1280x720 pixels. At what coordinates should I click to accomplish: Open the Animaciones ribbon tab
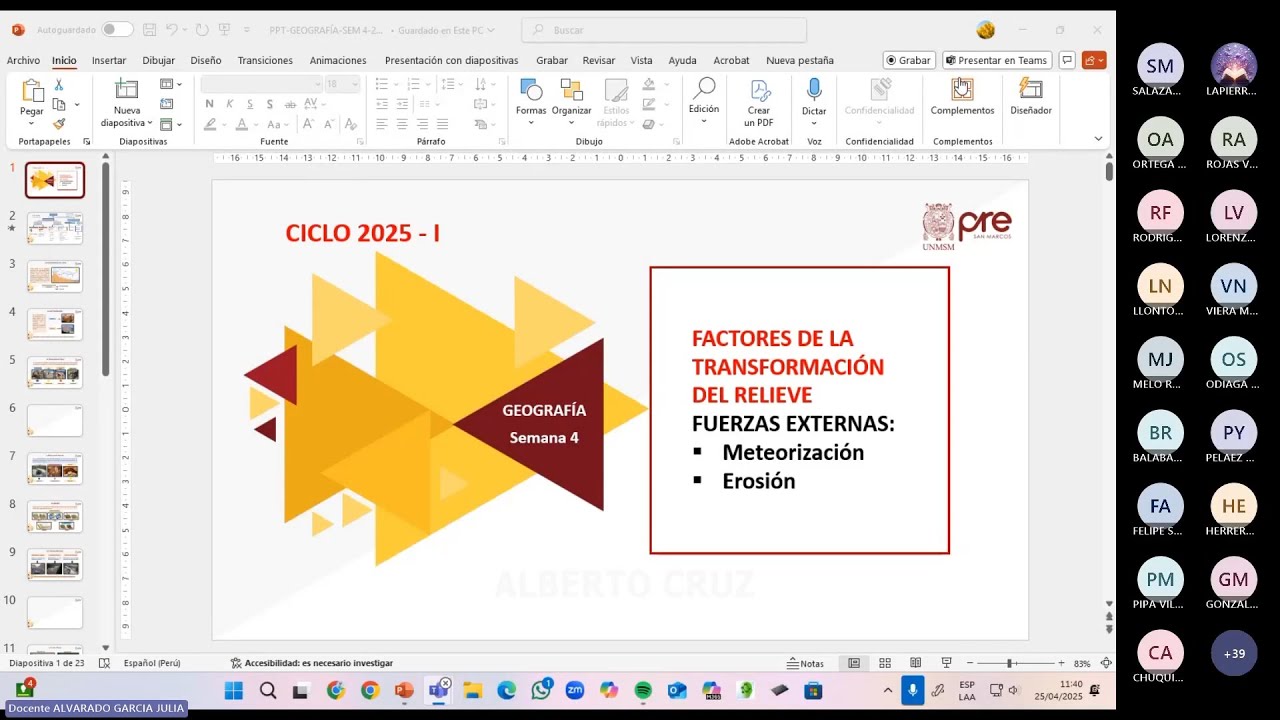[338, 60]
